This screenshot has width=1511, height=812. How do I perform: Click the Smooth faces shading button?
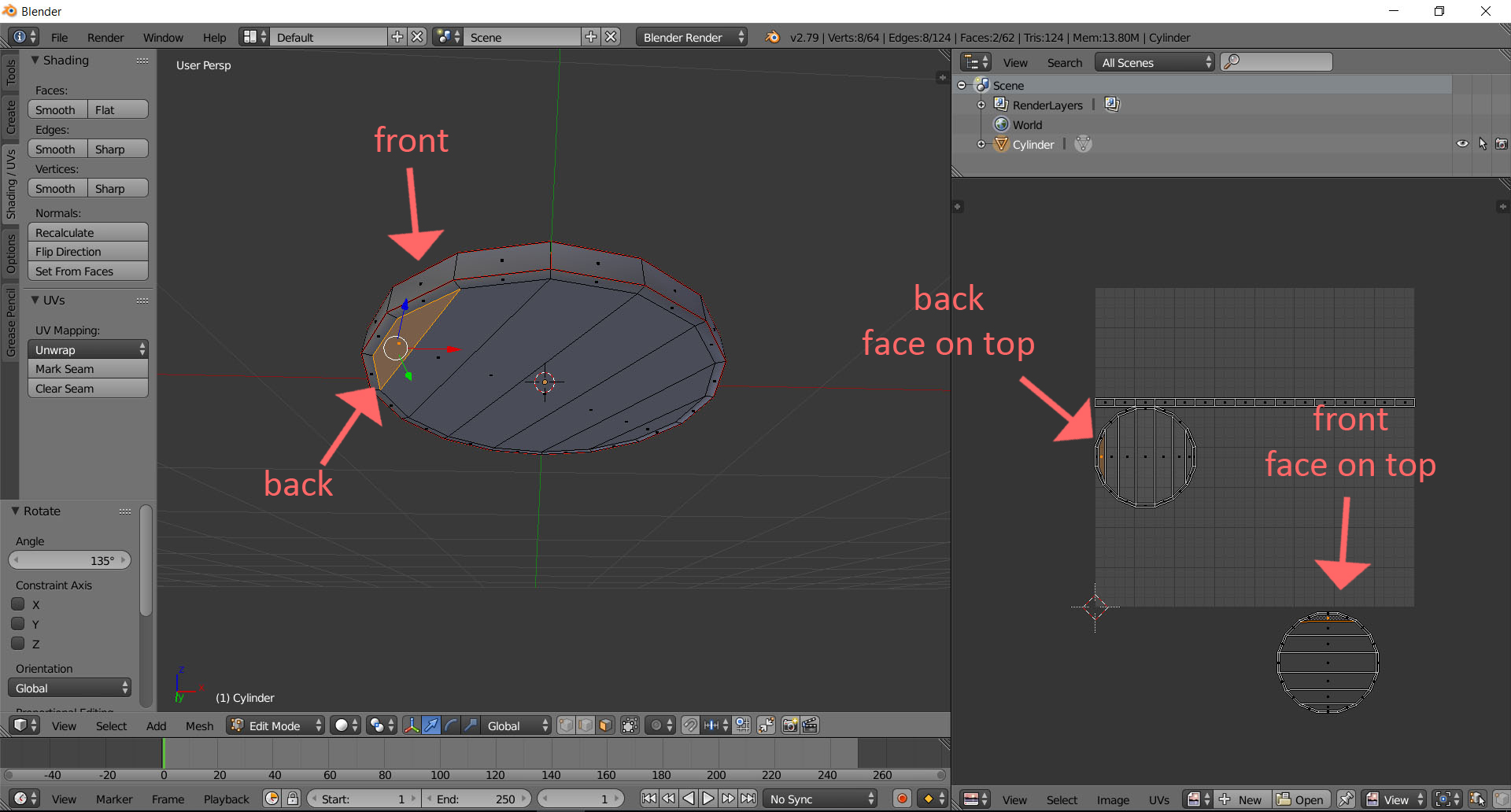(57, 109)
